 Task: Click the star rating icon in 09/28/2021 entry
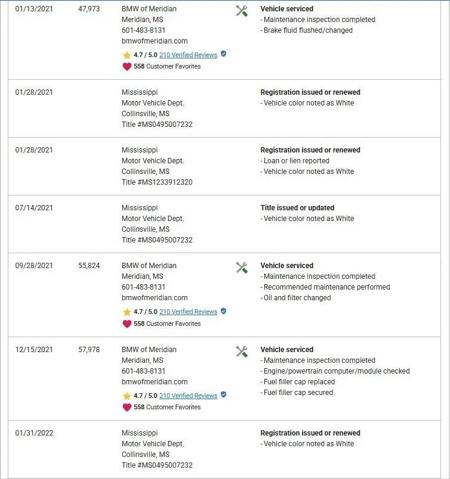[x=127, y=312]
